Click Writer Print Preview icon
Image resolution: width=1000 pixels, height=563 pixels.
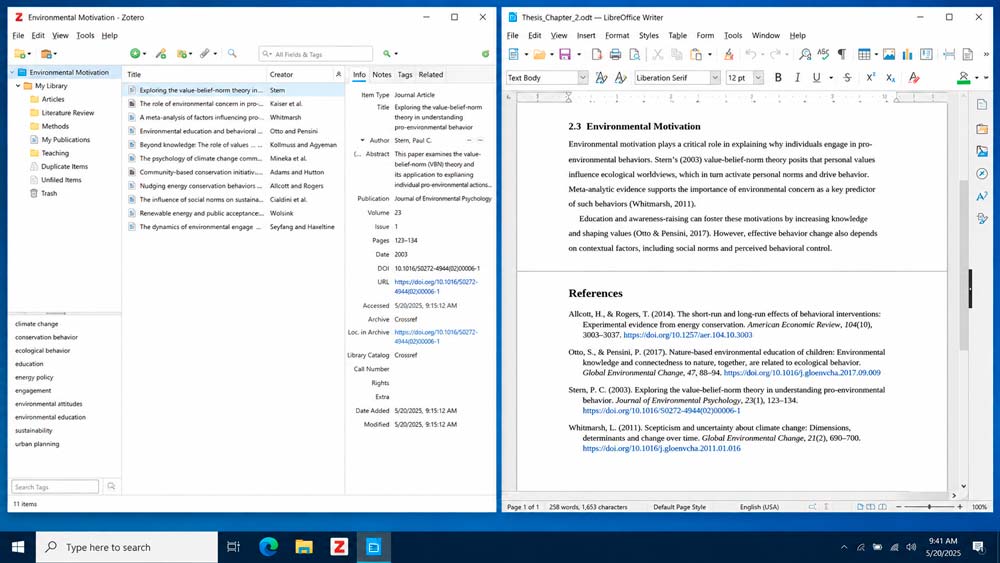coord(634,55)
